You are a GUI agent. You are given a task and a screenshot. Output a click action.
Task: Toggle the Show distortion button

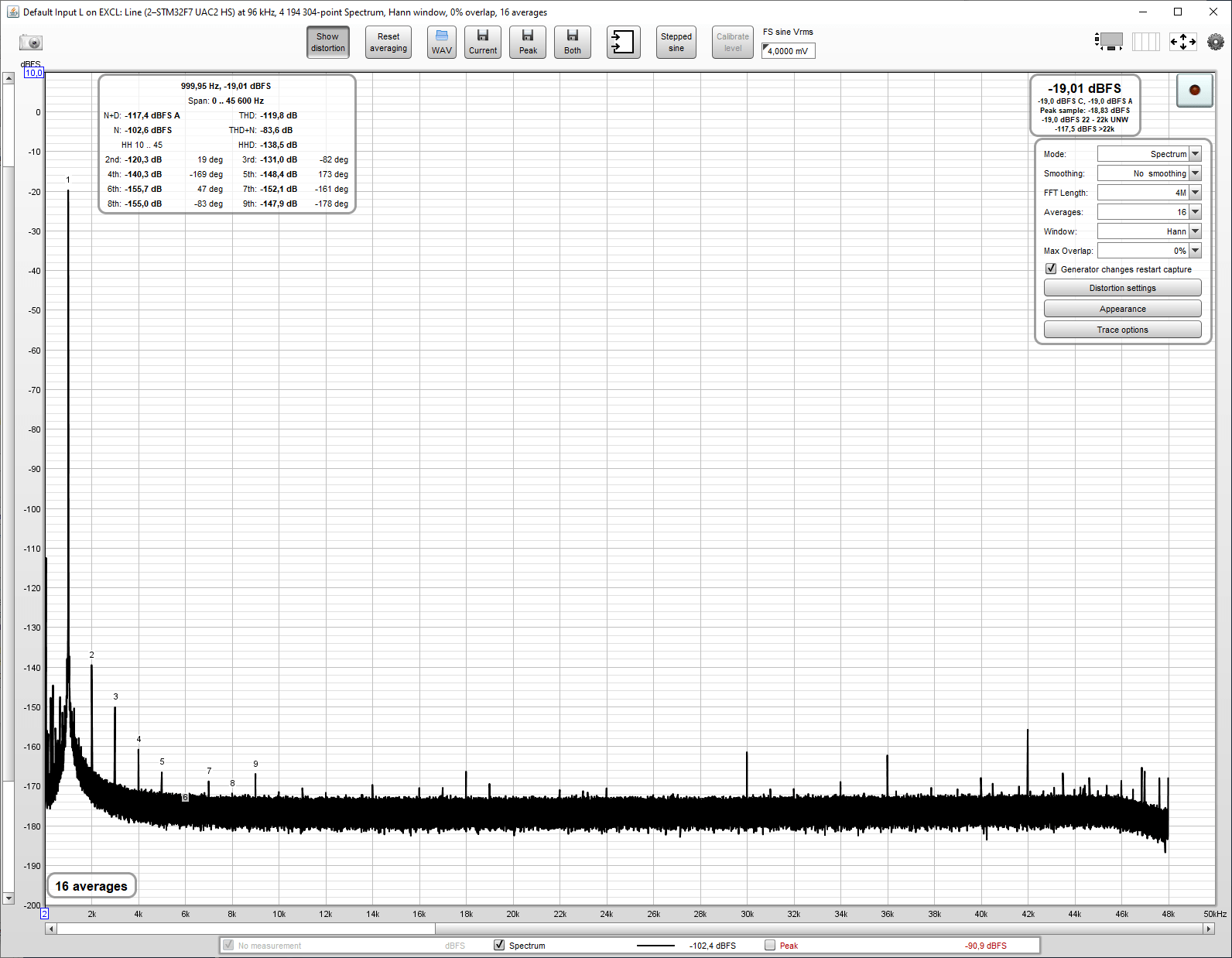pos(327,42)
